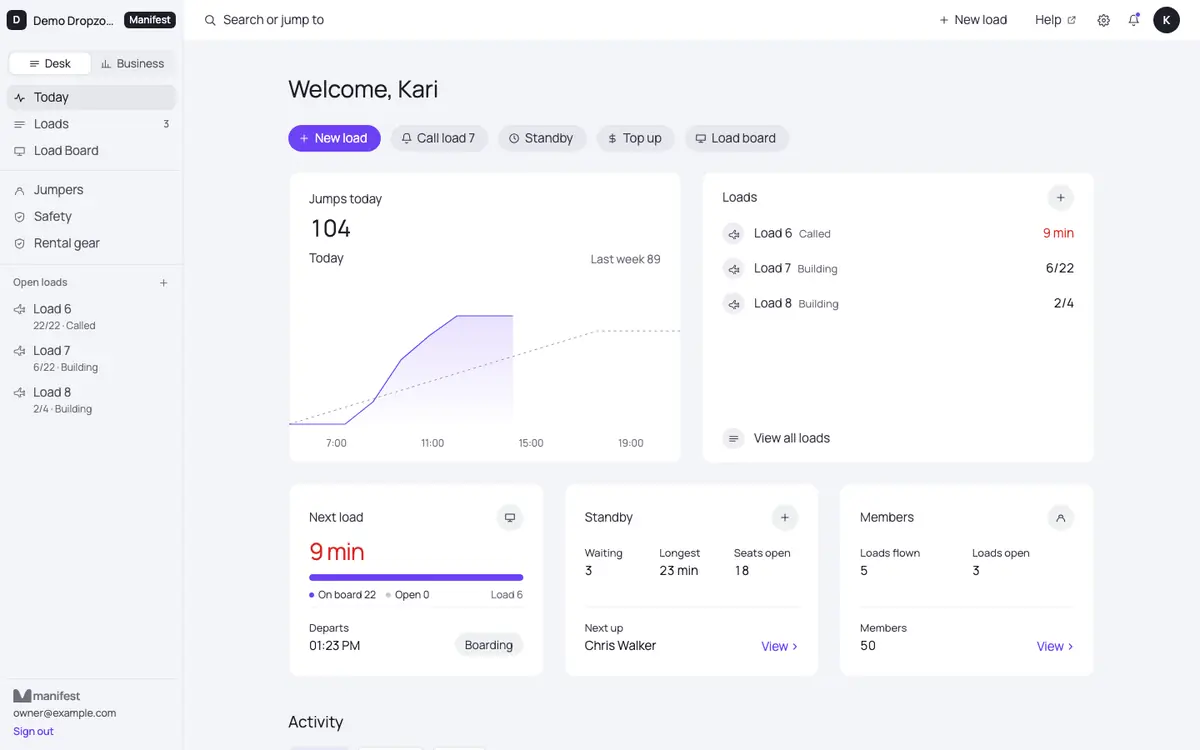Screen dimensions: 1200x750
Task: Click Sign out
Action: pyautogui.click(x=33, y=732)
